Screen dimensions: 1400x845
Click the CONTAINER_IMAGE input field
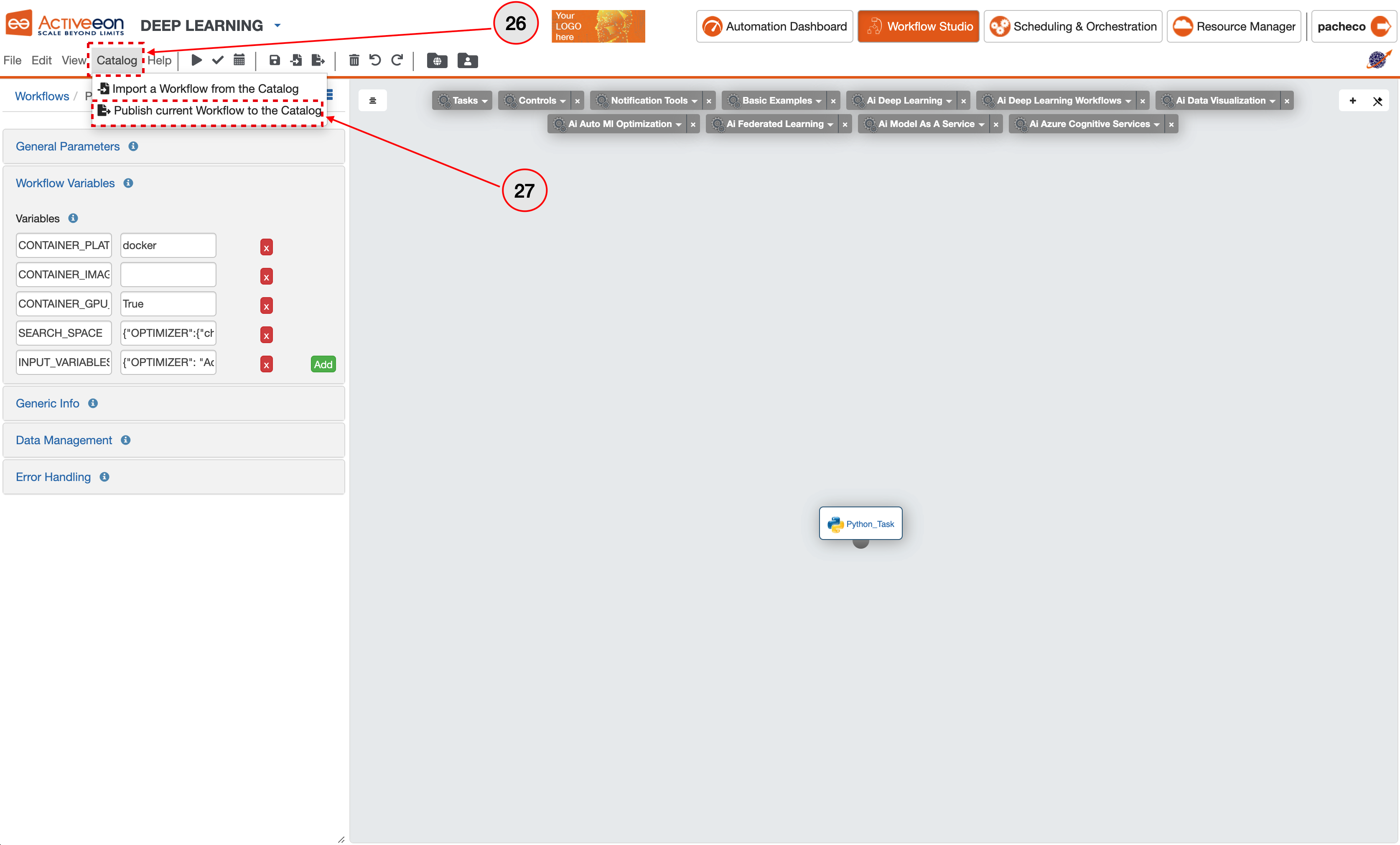point(167,275)
